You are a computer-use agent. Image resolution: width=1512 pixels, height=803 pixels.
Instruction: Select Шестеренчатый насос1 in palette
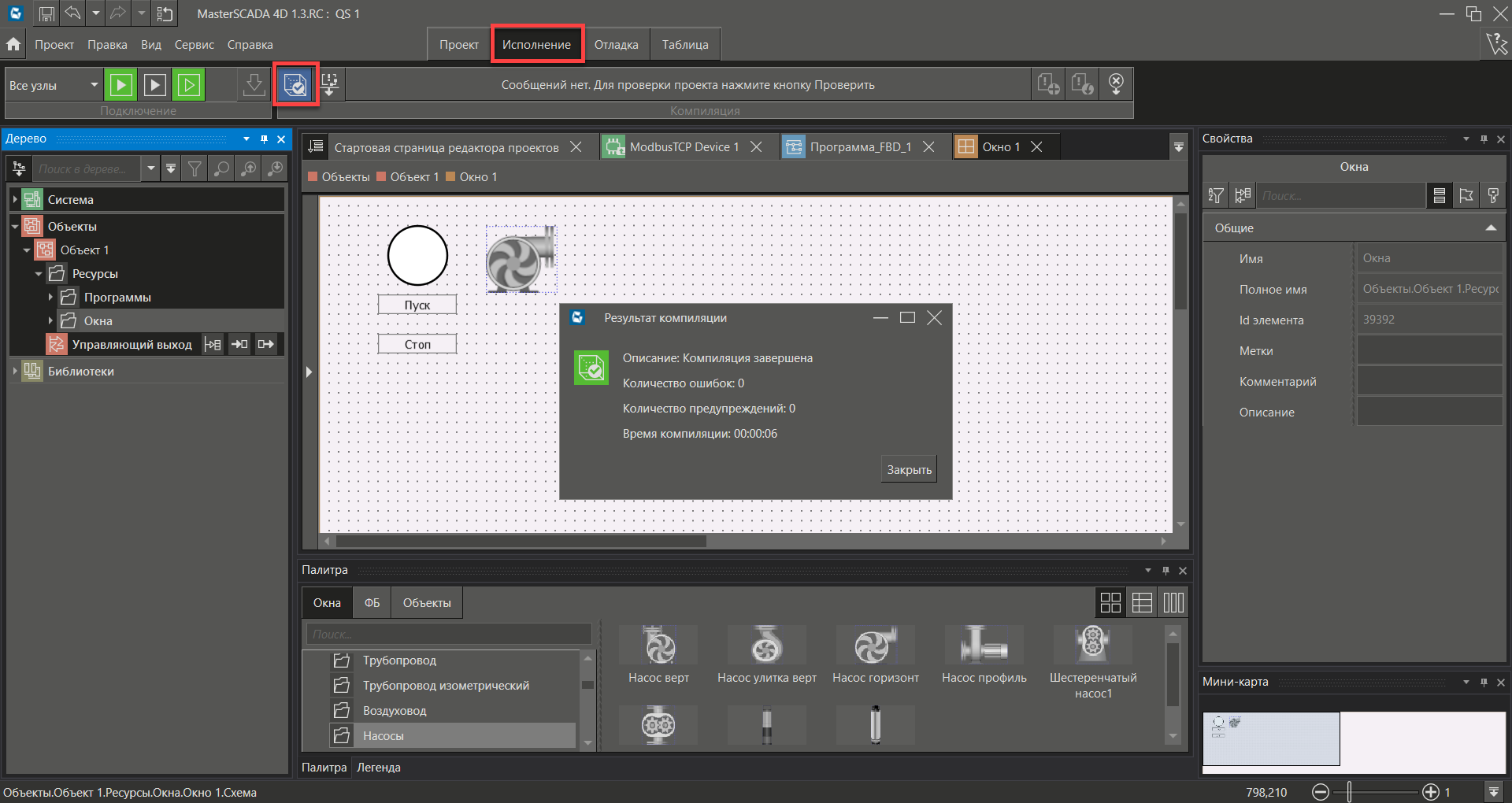[1092, 661]
